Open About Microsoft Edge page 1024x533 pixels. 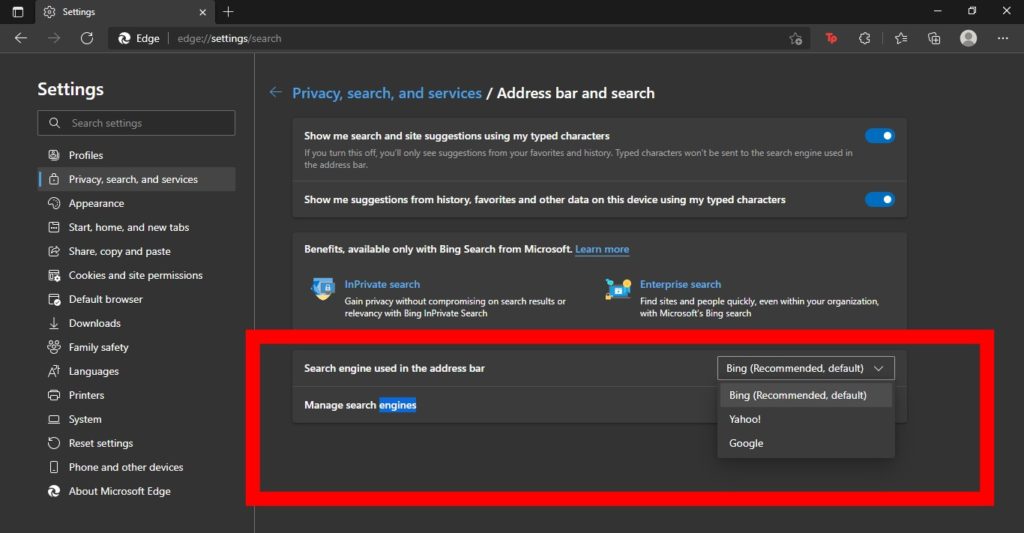tap(136, 491)
